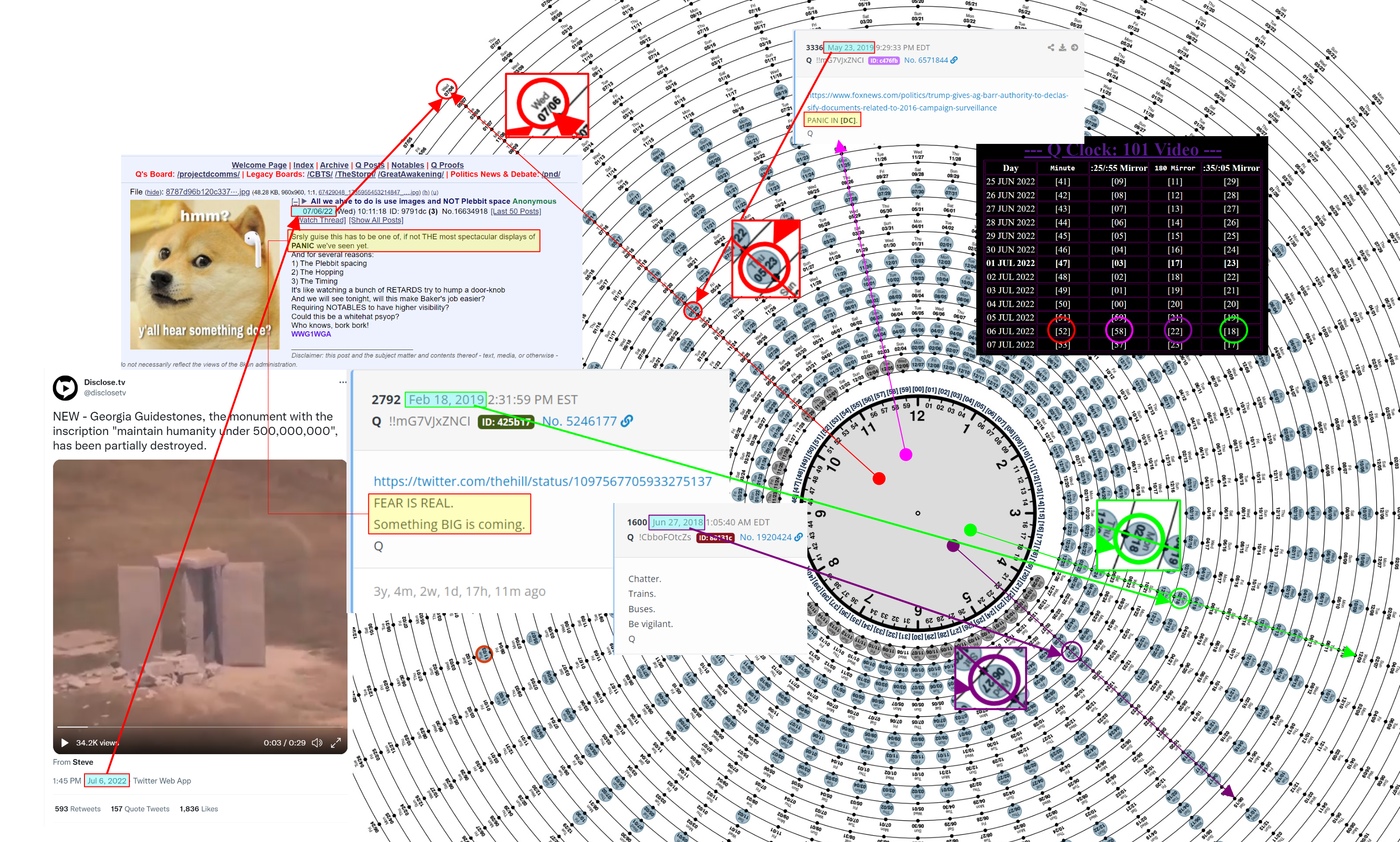Image resolution: width=1400 pixels, height=842 pixels.
Task: Collapse the 8kun post with the [–] toggle
Action: point(295,201)
